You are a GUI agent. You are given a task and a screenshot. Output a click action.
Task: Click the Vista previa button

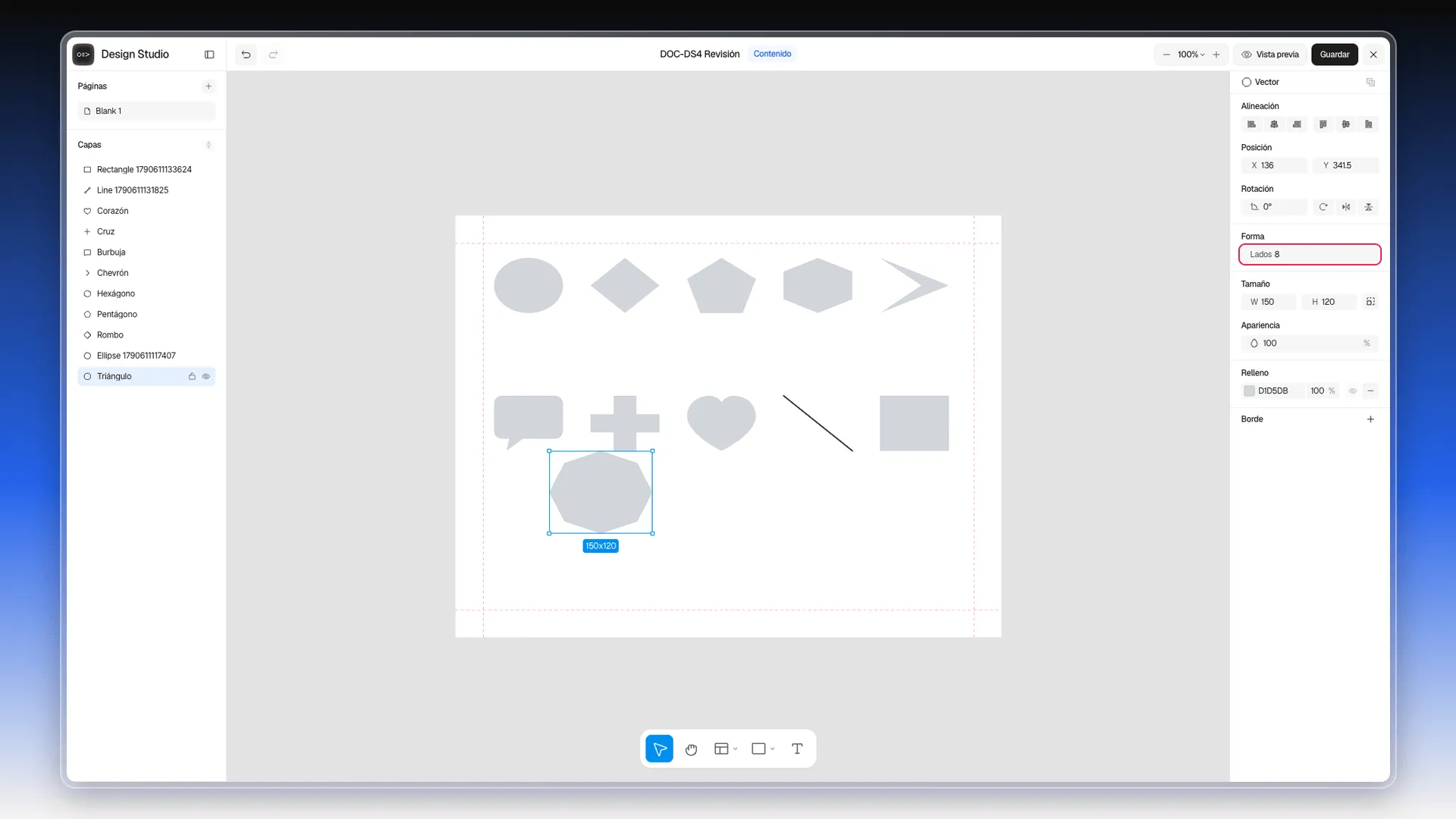(1270, 55)
